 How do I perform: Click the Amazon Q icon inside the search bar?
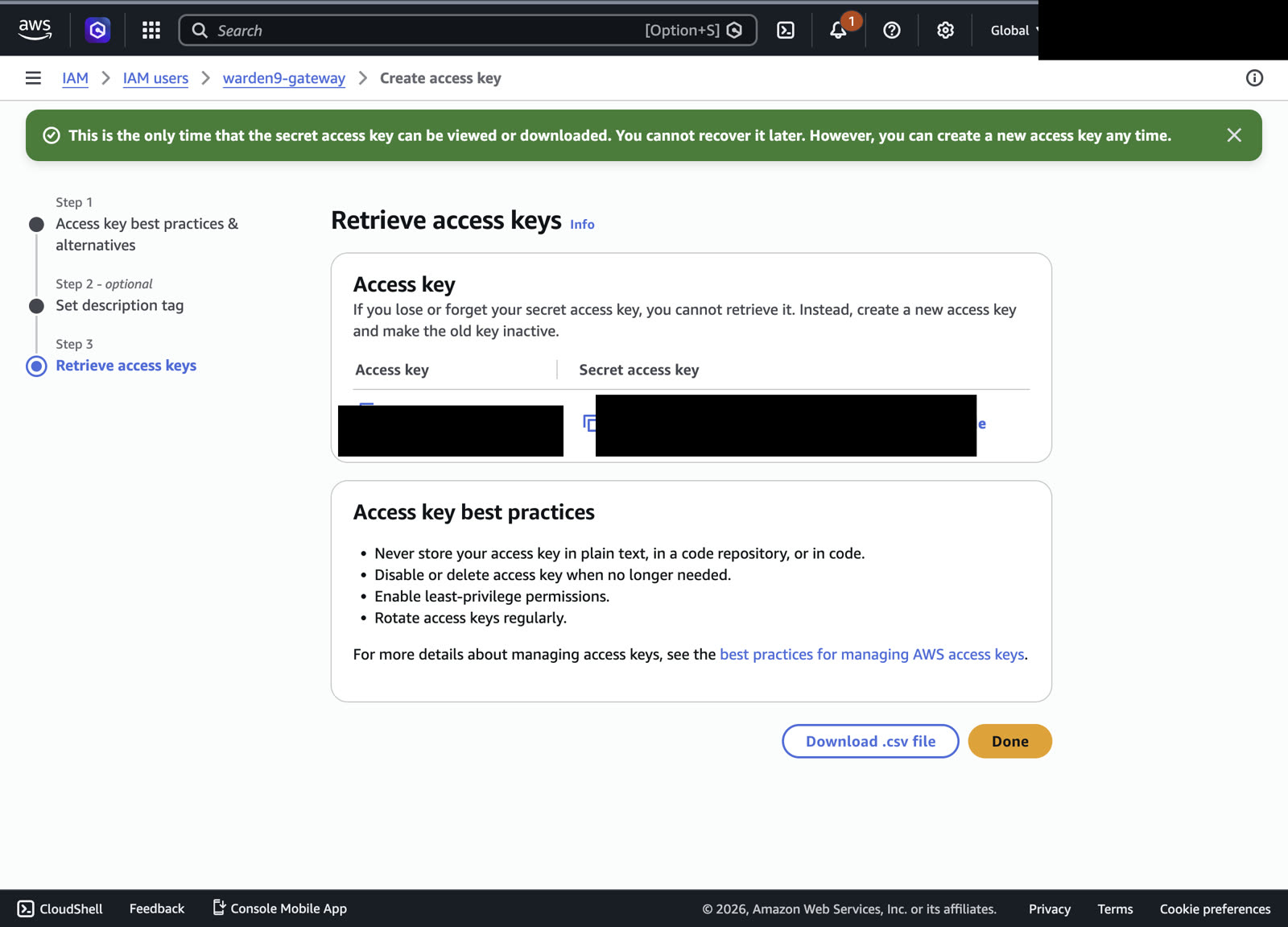(x=734, y=30)
